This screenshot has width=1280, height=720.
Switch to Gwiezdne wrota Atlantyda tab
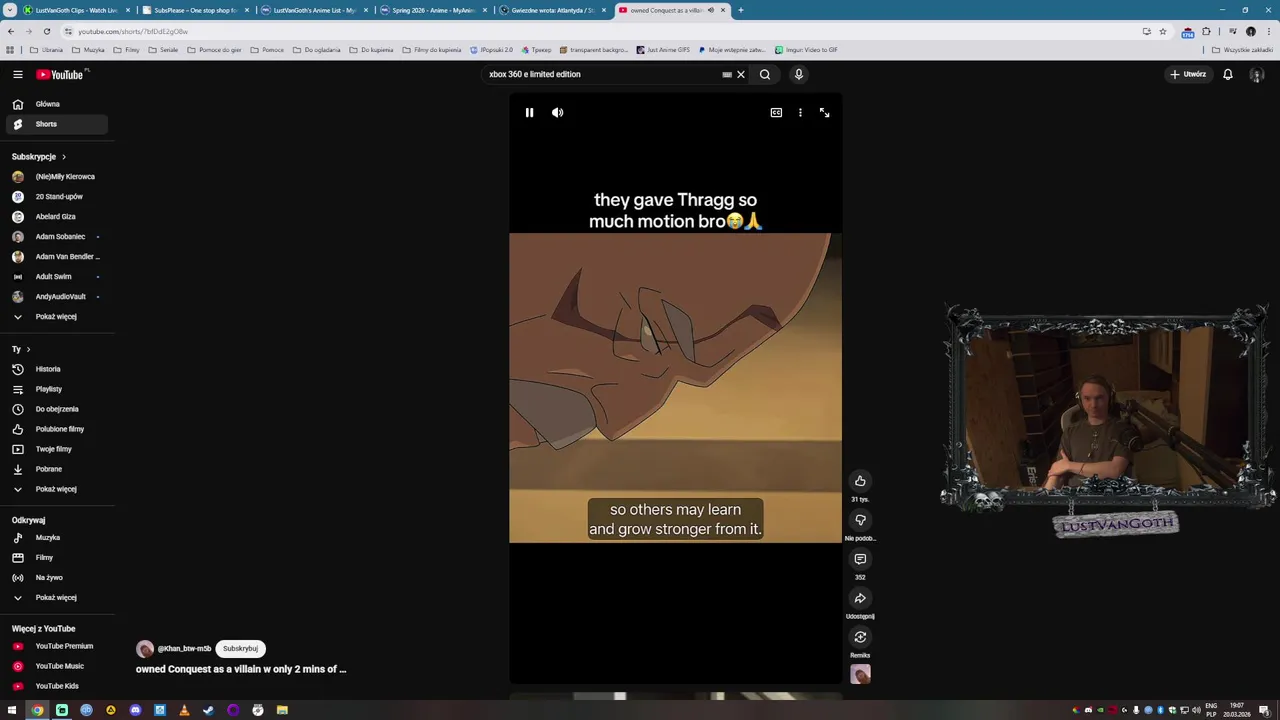[552, 10]
